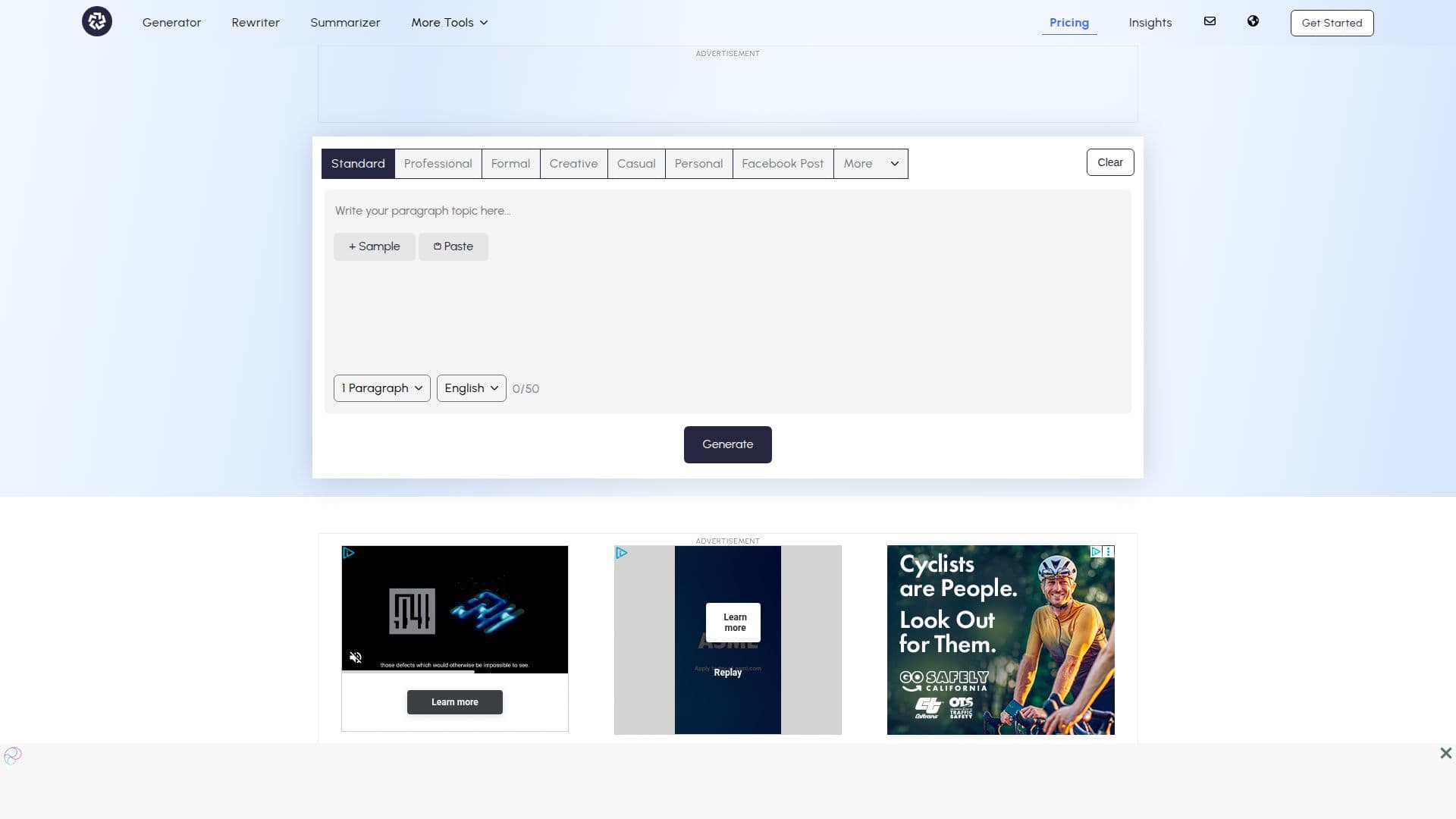Switch to the Casual tab
Image resolution: width=1456 pixels, height=819 pixels.
tap(636, 164)
